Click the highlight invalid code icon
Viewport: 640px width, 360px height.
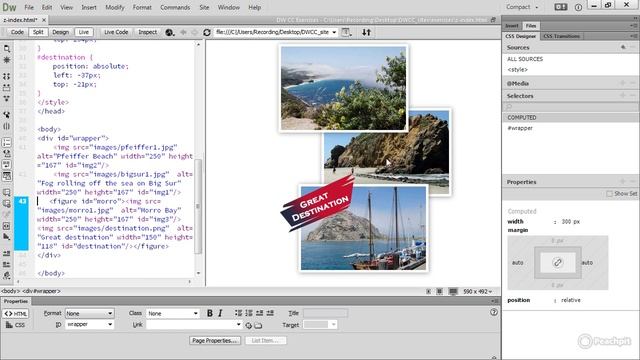tap(7, 153)
